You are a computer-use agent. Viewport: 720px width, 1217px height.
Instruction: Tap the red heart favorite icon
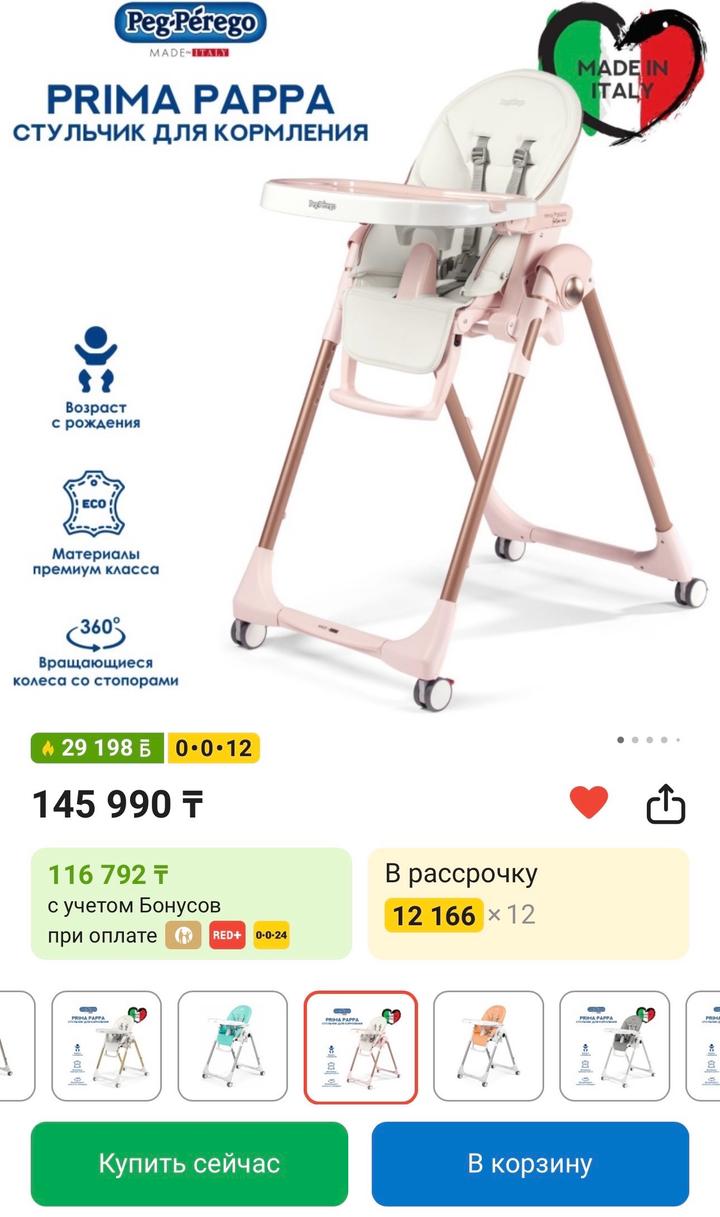coord(588,802)
